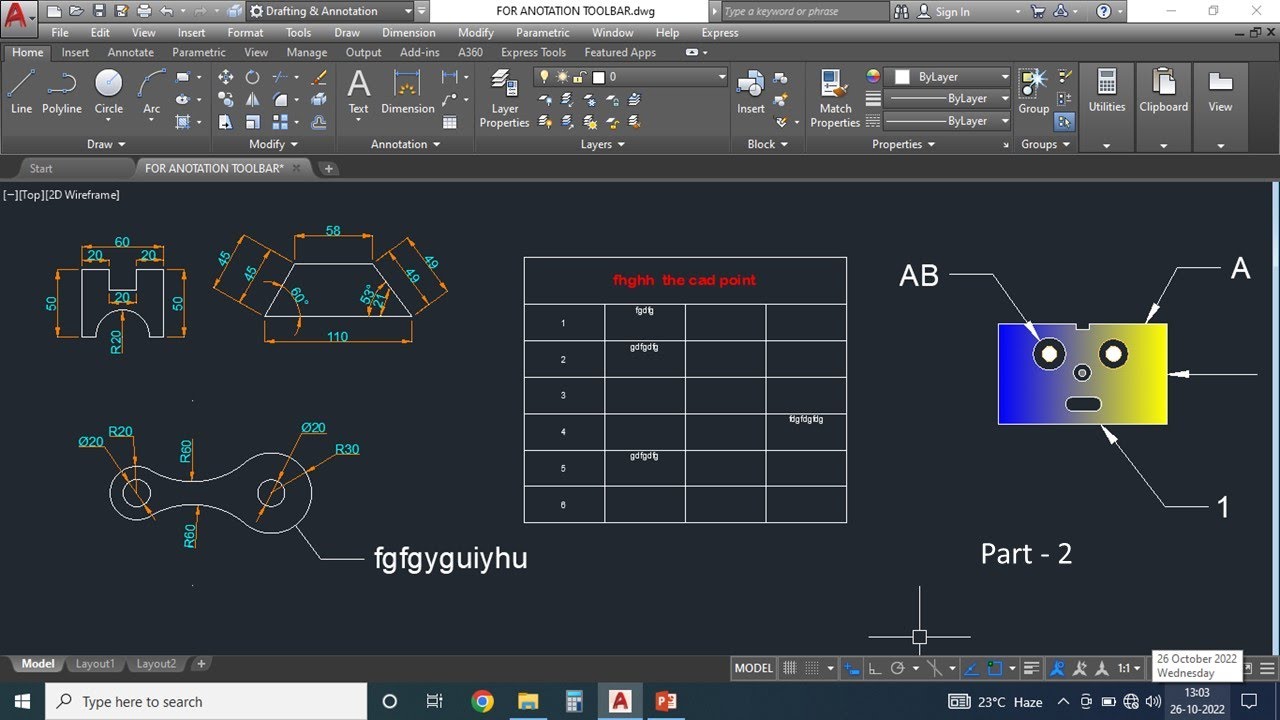The height and width of the screenshot is (720, 1280).
Task: Open the Start tab
Action: (x=41, y=168)
